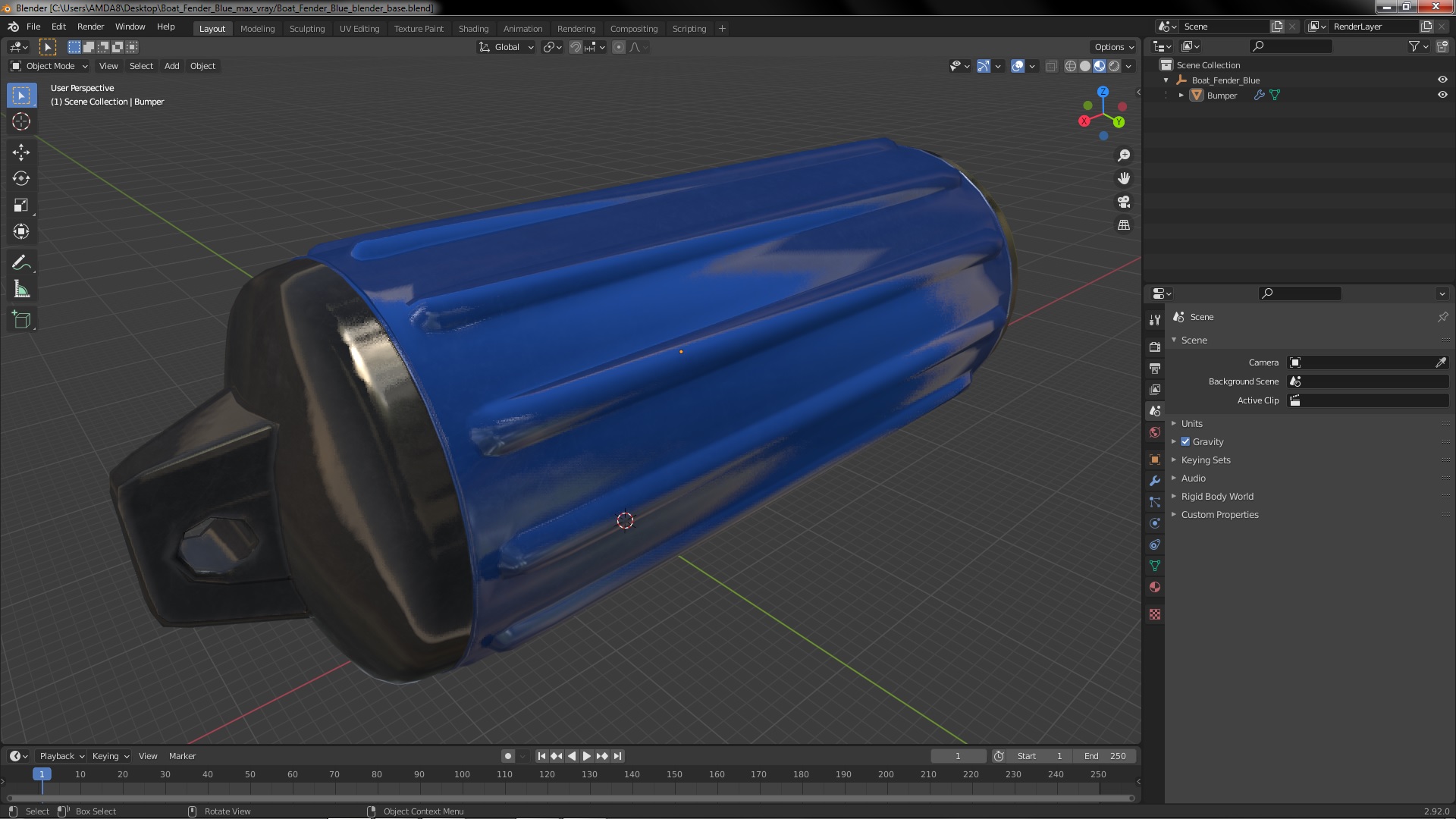
Task: Click the Select Box tool in toolbar
Action: pyautogui.click(x=21, y=95)
